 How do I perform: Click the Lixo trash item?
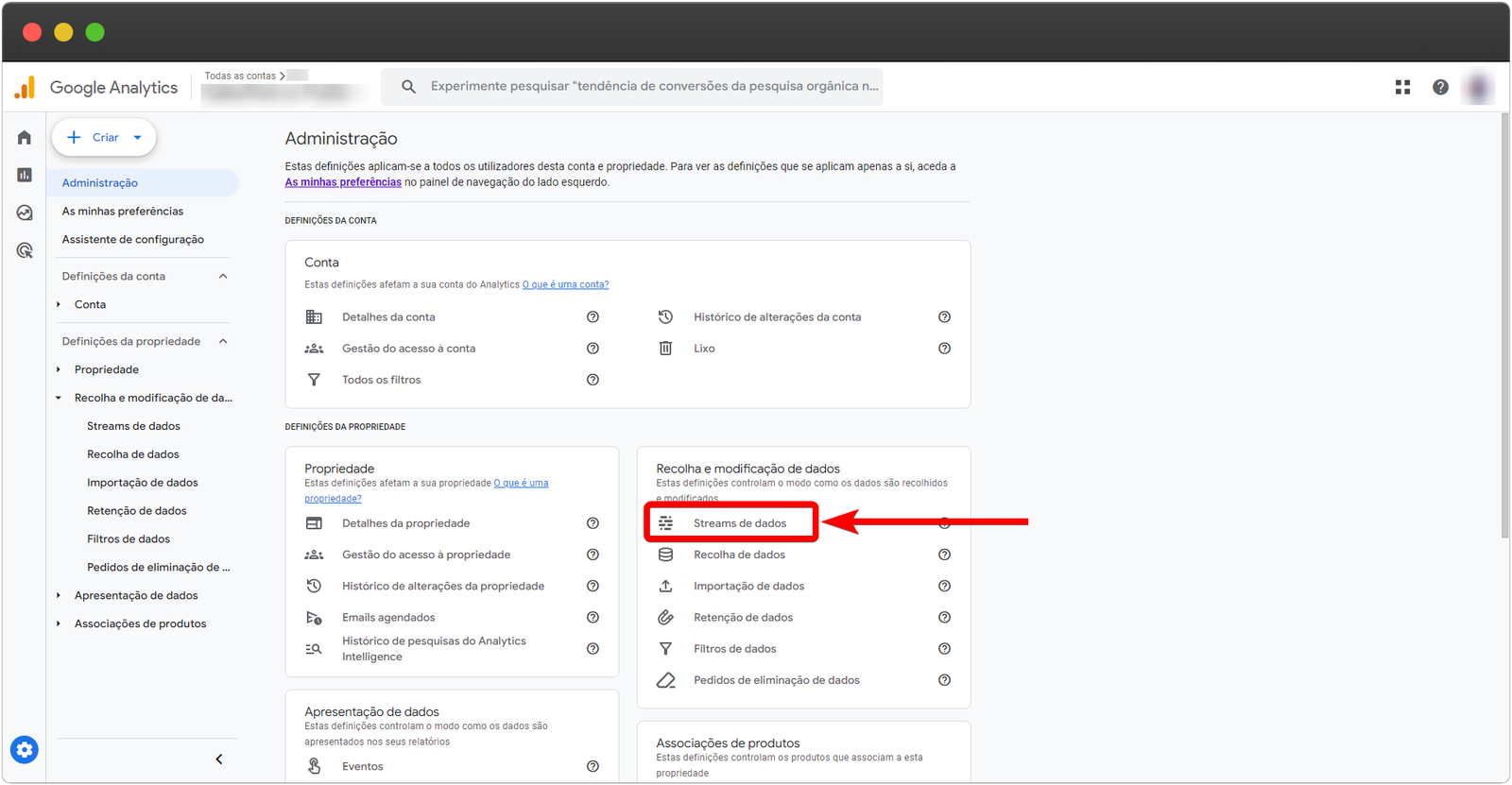point(704,349)
